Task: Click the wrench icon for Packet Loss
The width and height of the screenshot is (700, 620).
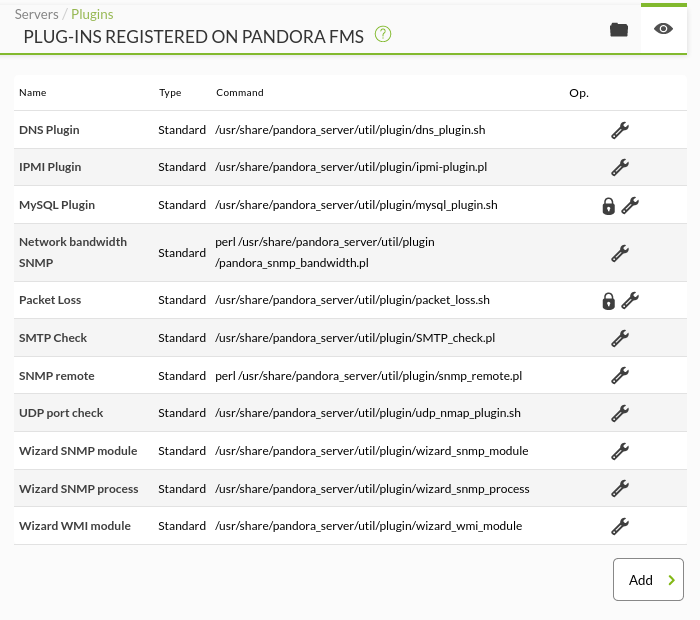Action: 630,300
